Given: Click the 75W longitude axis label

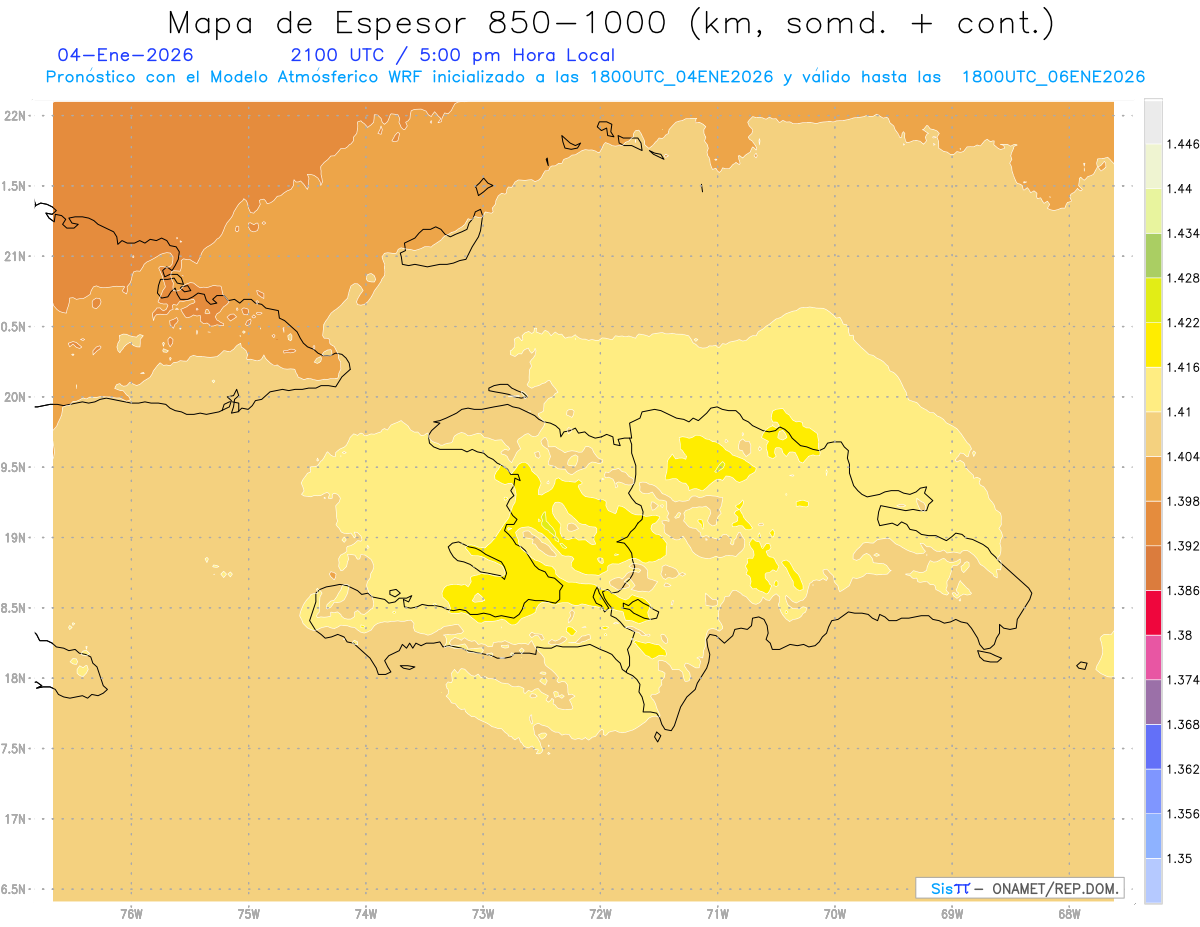Looking at the screenshot, I should coord(249,913).
